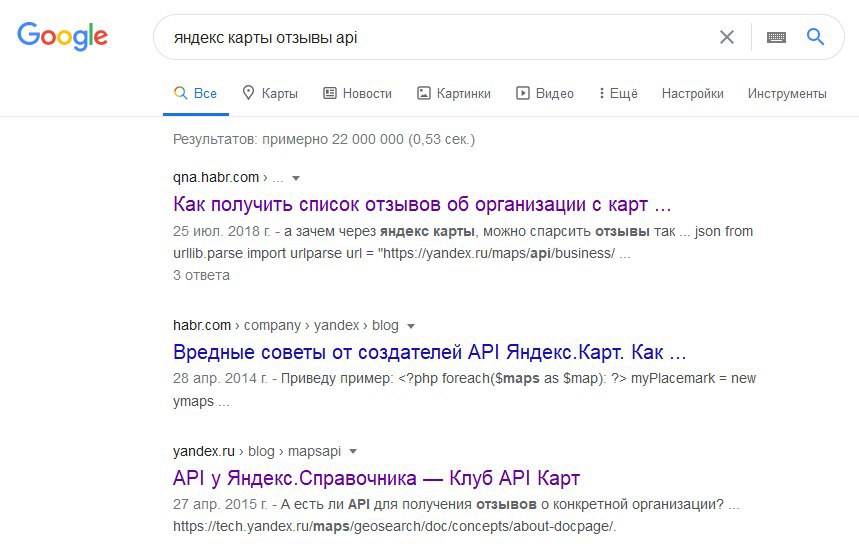Click the three-dot icon beside Ещё
Image resolution: width=859 pixels, height=555 pixels.
[602, 93]
